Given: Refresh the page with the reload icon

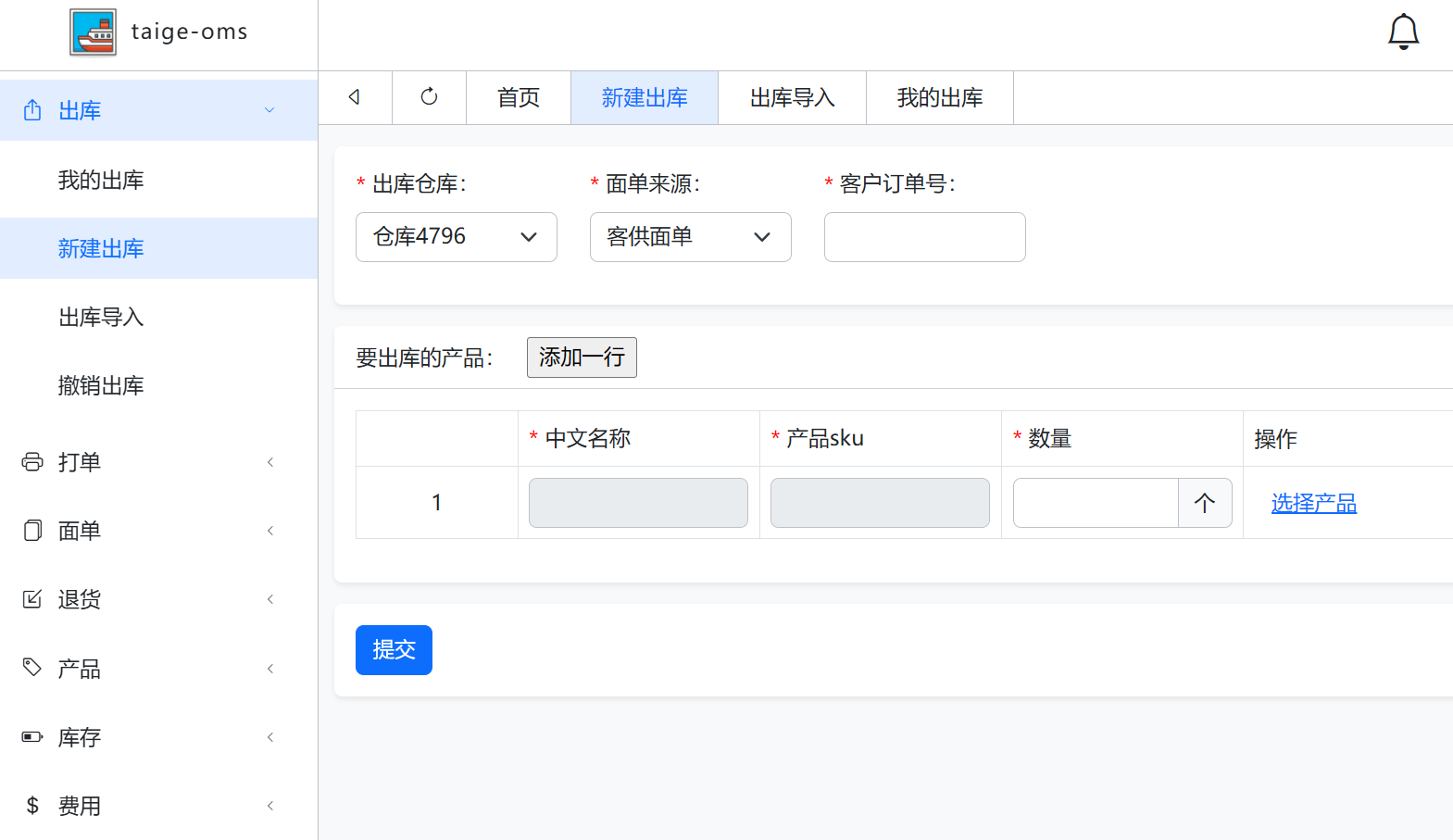Looking at the screenshot, I should coord(429,97).
